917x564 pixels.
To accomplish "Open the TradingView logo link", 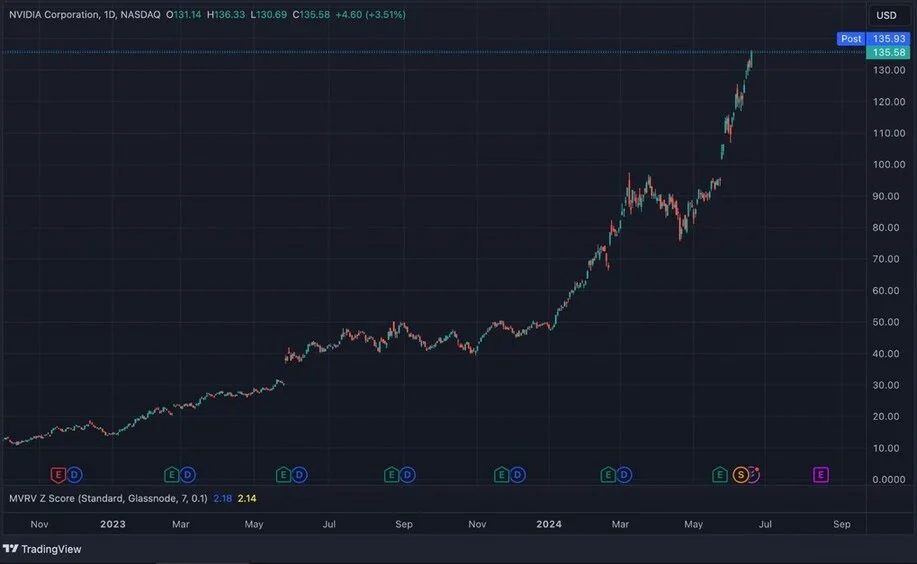I will point(42,549).
